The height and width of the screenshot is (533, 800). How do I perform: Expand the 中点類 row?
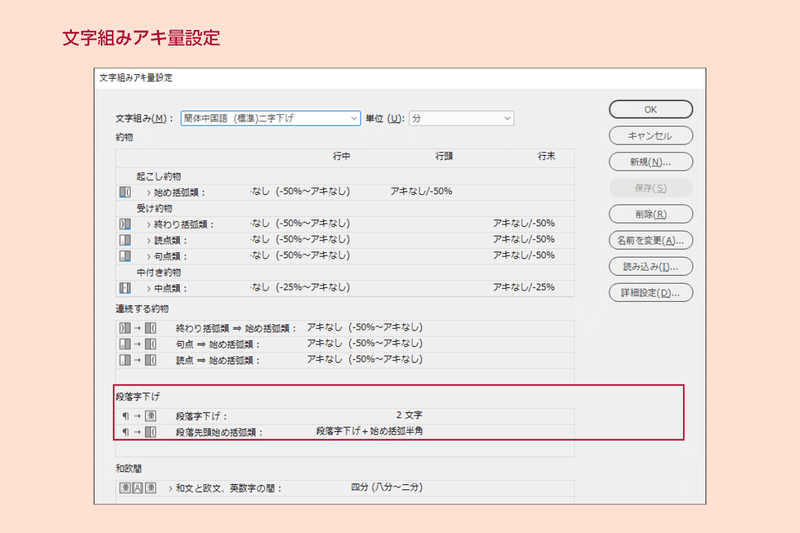click(148, 288)
